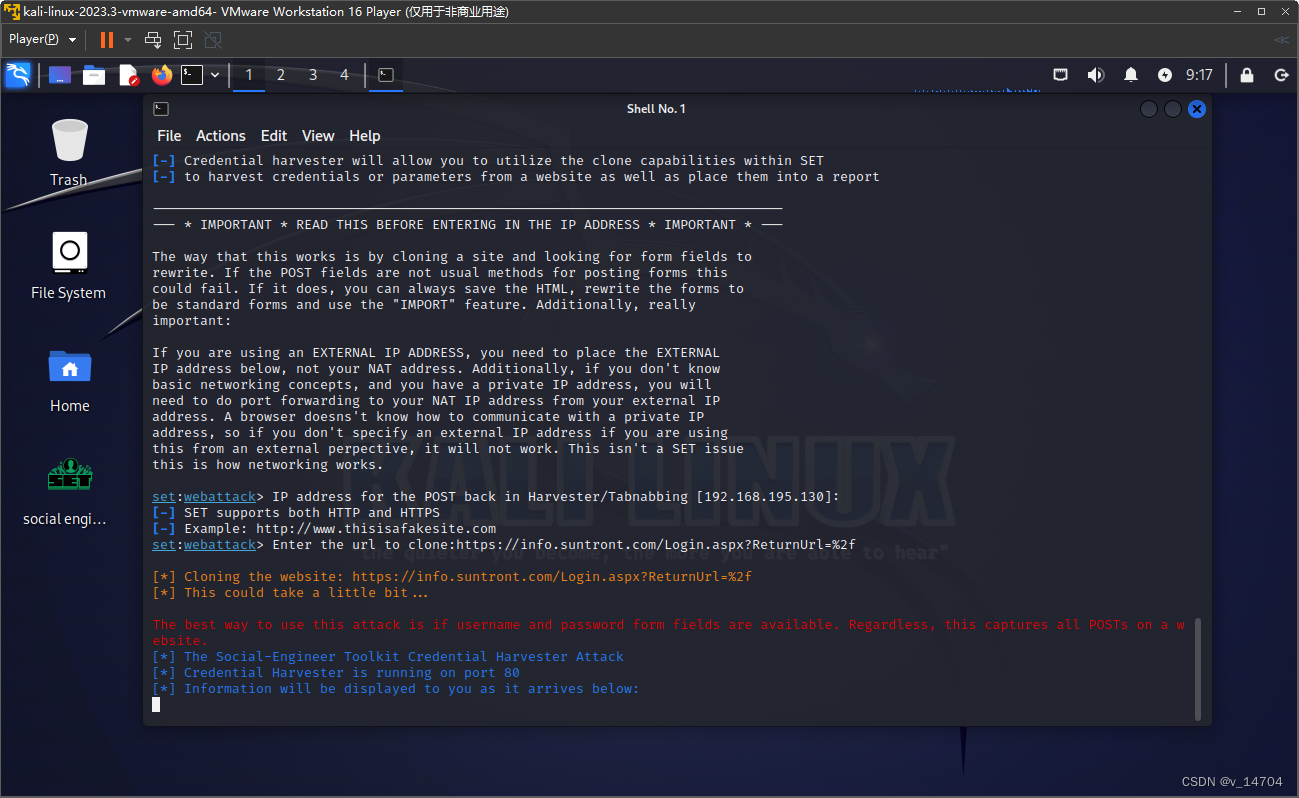Click the "Social-Engineer Toolkit Credential Harvester Attack" line
1299x798 pixels.
point(388,657)
